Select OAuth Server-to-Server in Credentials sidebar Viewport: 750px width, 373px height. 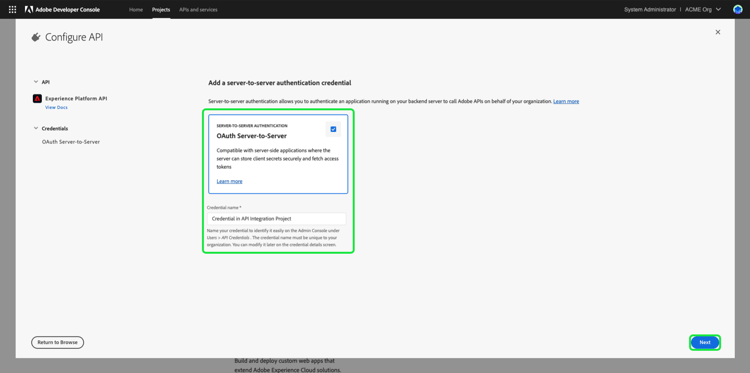[71, 142]
